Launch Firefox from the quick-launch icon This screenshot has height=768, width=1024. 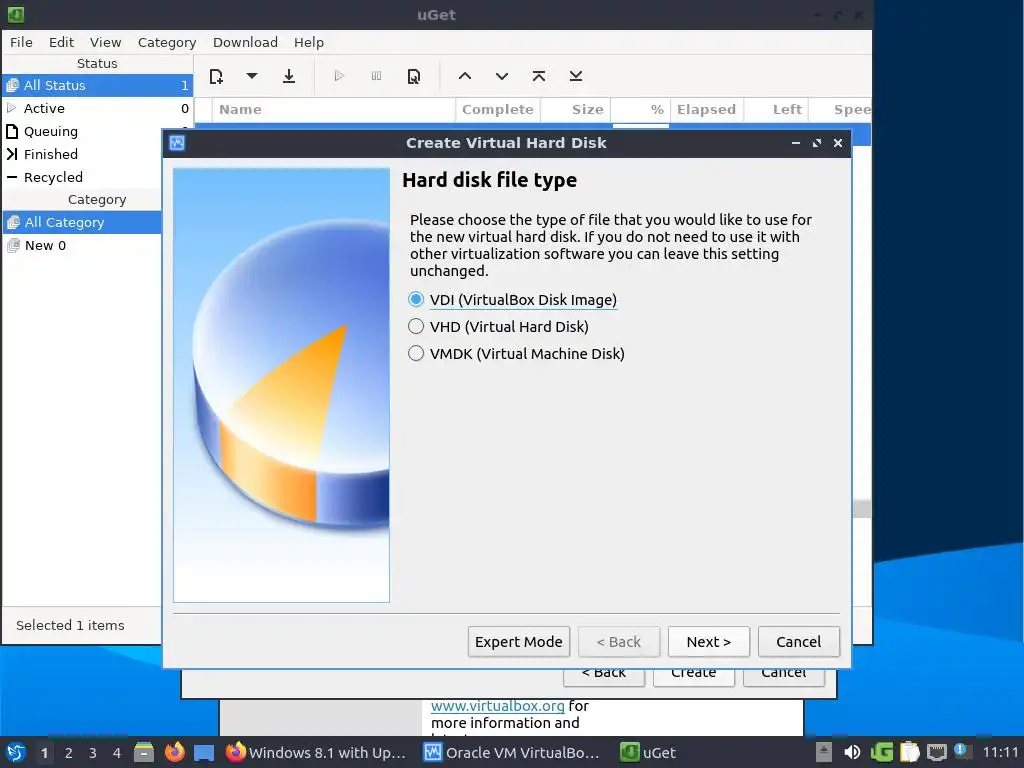coord(174,752)
